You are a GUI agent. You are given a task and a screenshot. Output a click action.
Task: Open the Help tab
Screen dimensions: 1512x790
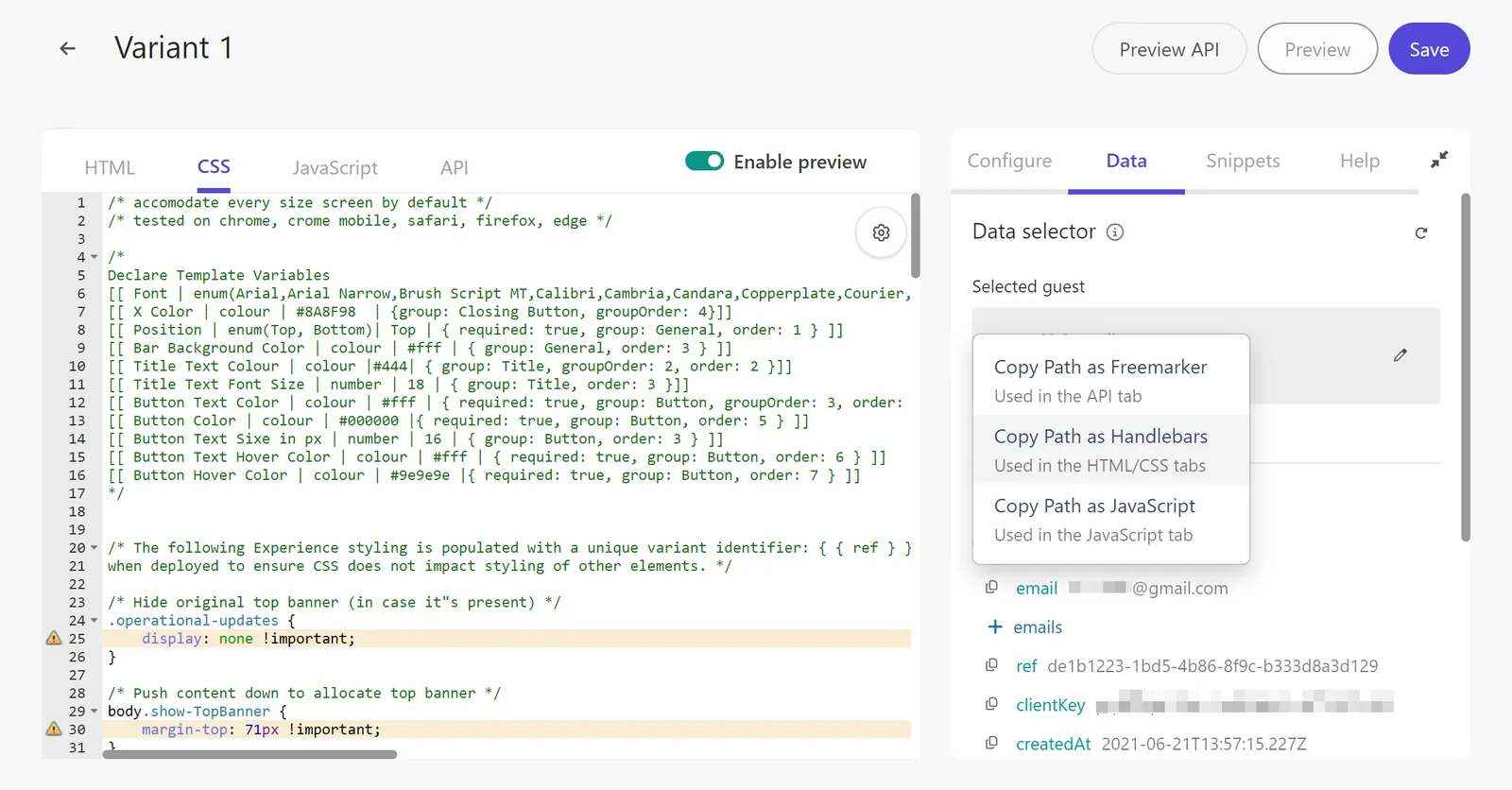[1360, 161]
